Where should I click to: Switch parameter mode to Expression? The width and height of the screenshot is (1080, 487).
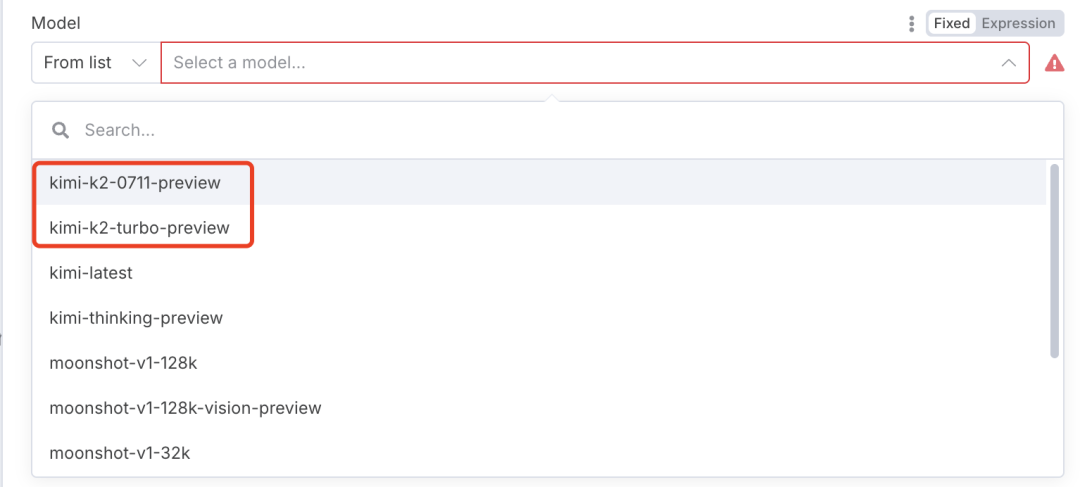click(x=1018, y=23)
